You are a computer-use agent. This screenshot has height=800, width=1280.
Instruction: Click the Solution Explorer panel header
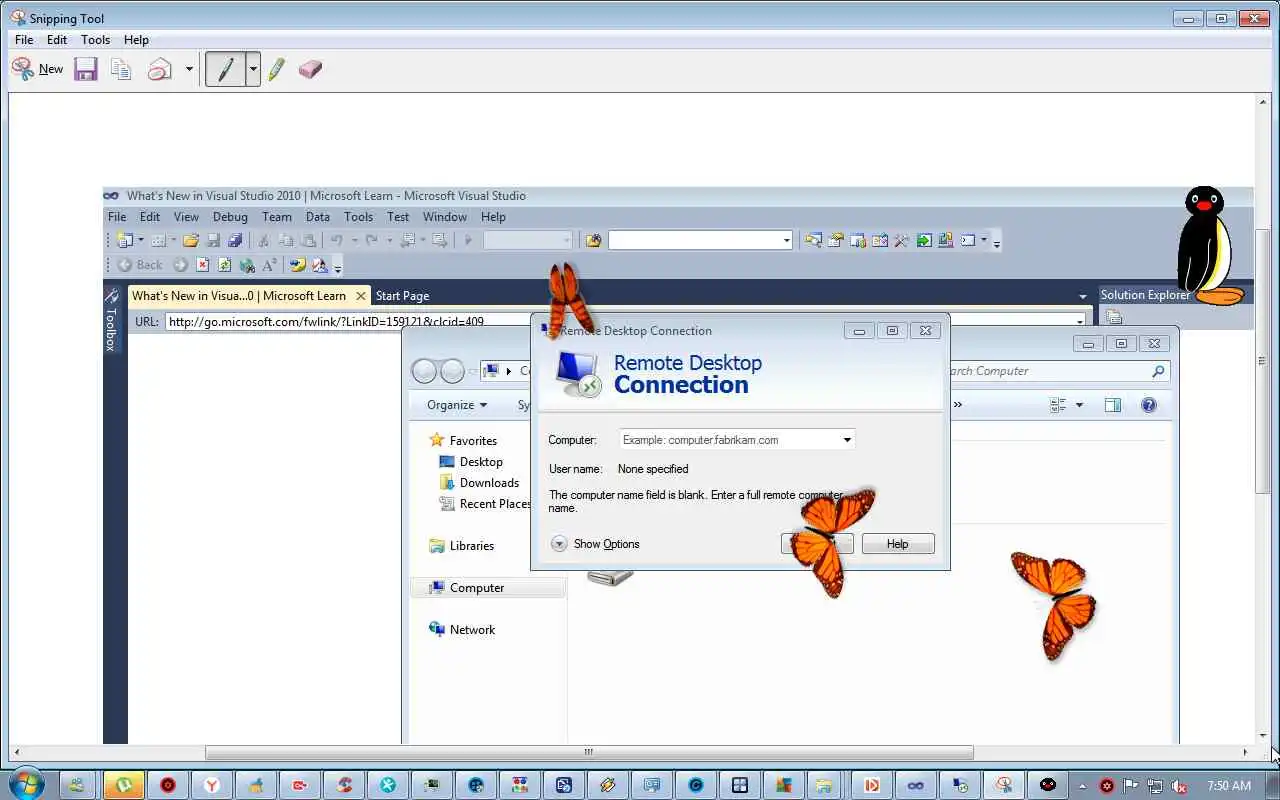[x=1145, y=295]
